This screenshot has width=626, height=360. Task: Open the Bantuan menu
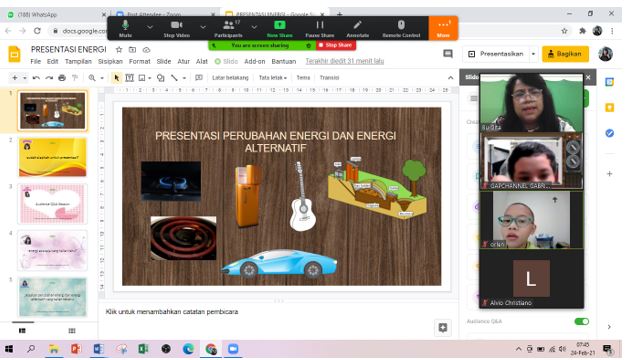click(283, 61)
